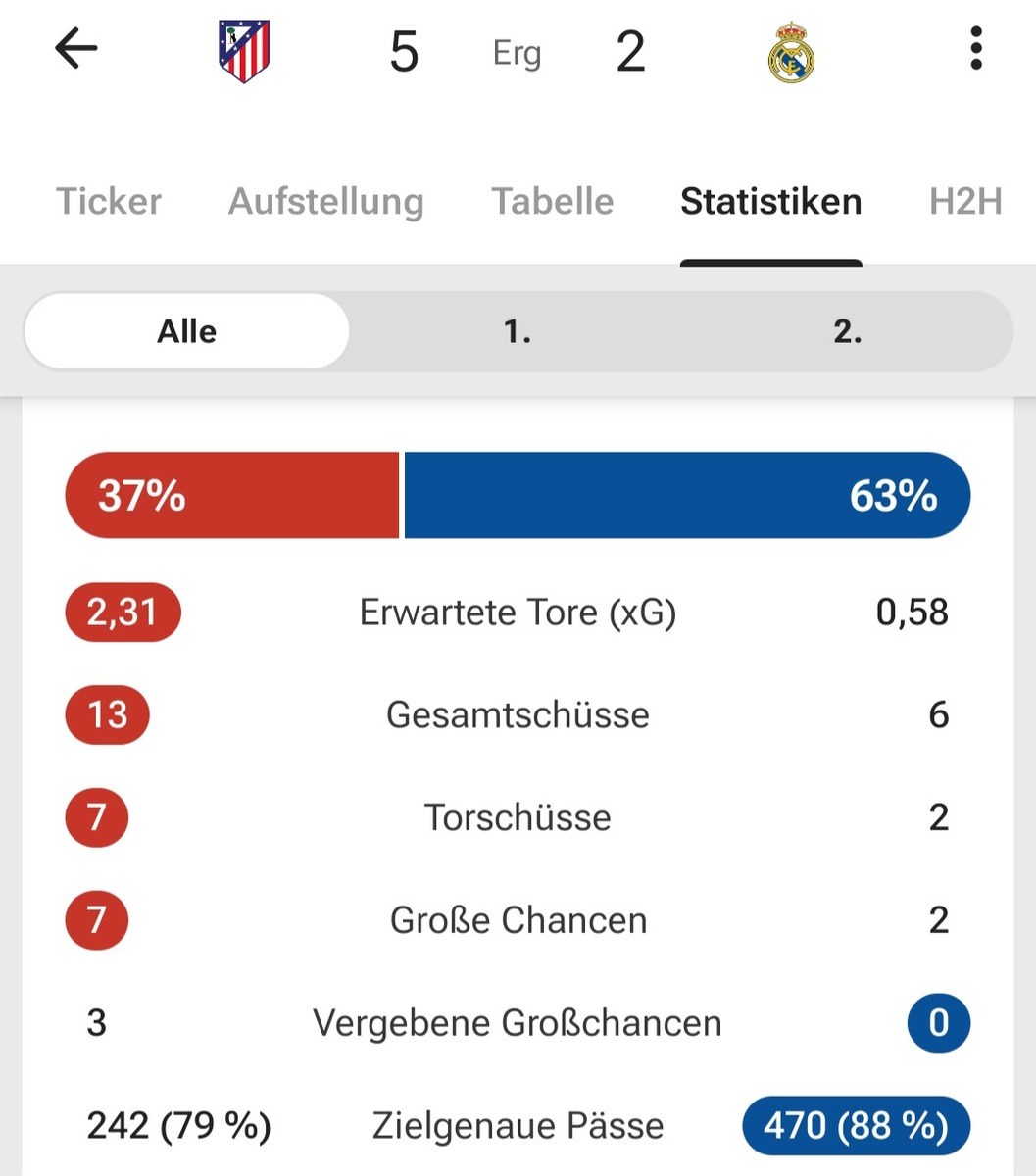Select the Alle period filter
Screen dimensions: 1036x1176
click(187, 331)
